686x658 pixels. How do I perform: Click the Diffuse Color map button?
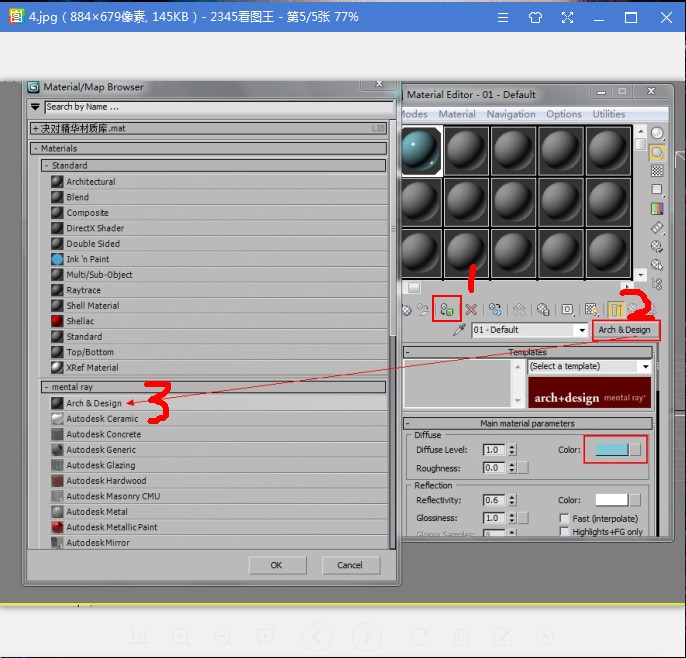(x=635, y=449)
